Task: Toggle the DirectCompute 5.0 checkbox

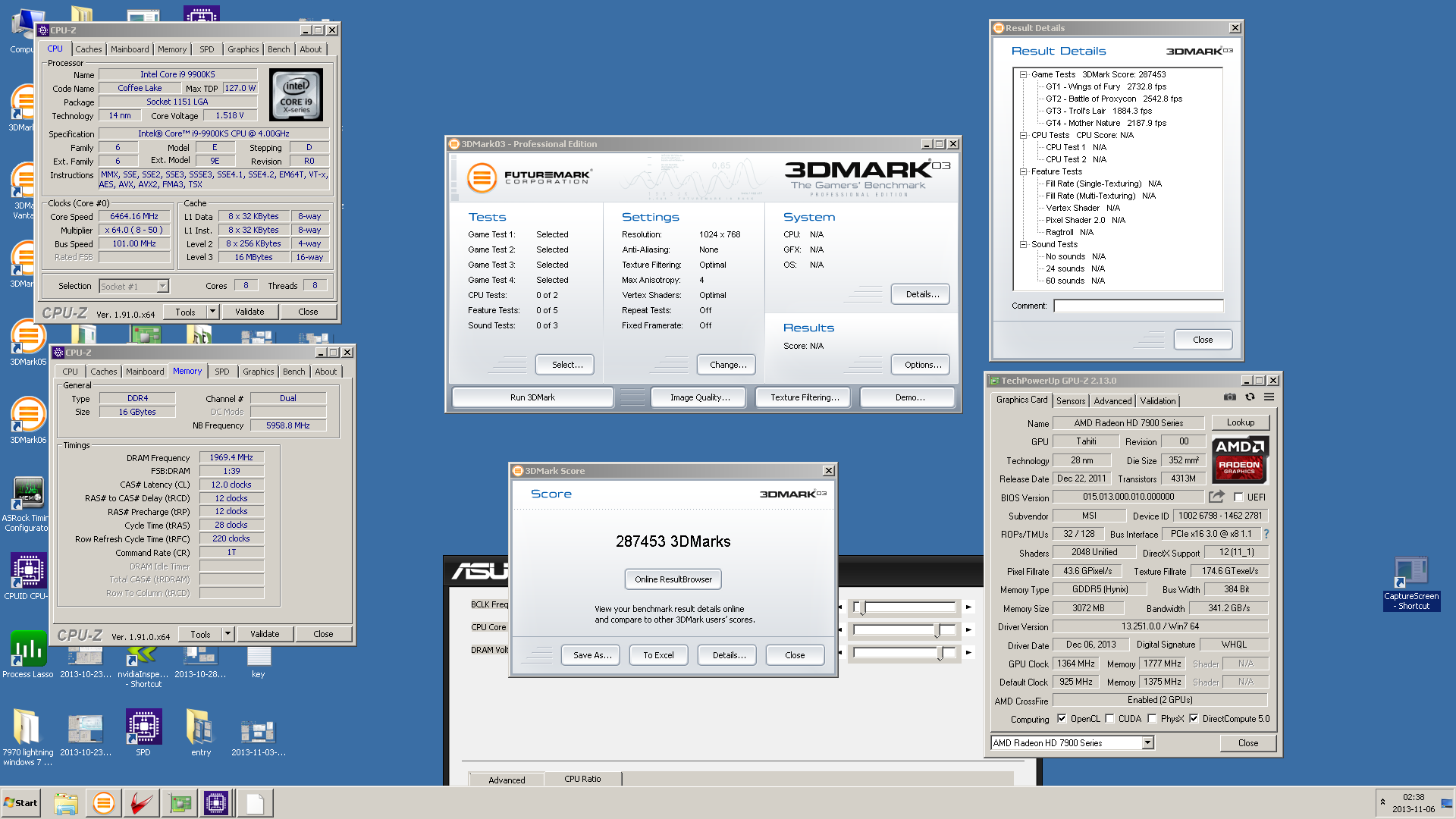Action: (1194, 719)
